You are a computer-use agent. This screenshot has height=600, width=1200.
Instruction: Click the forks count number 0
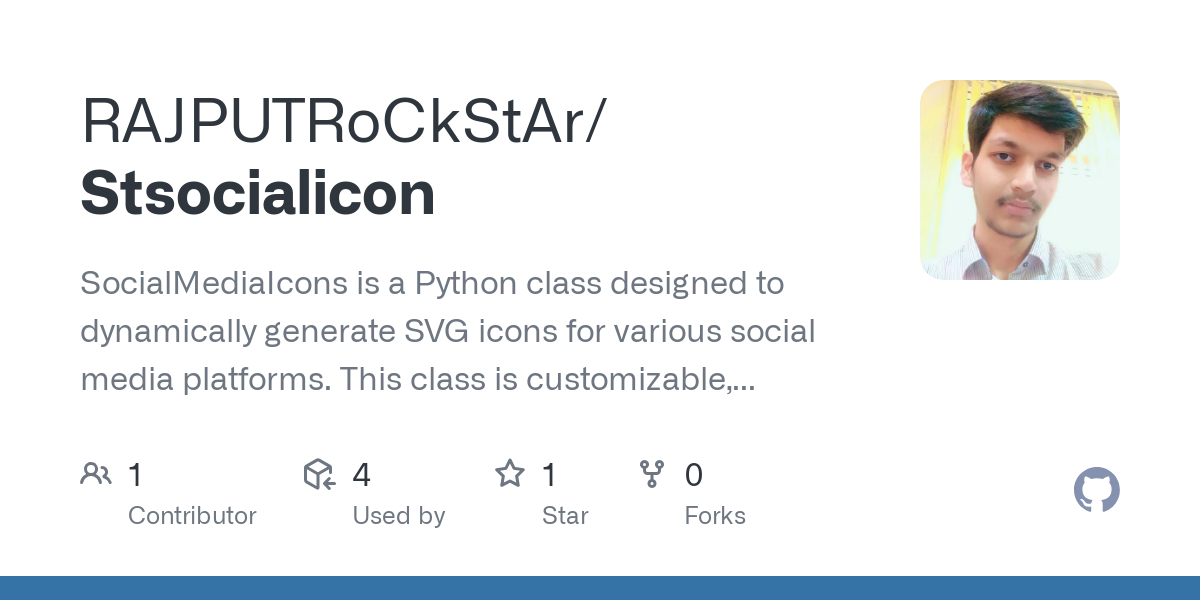[x=693, y=475]
